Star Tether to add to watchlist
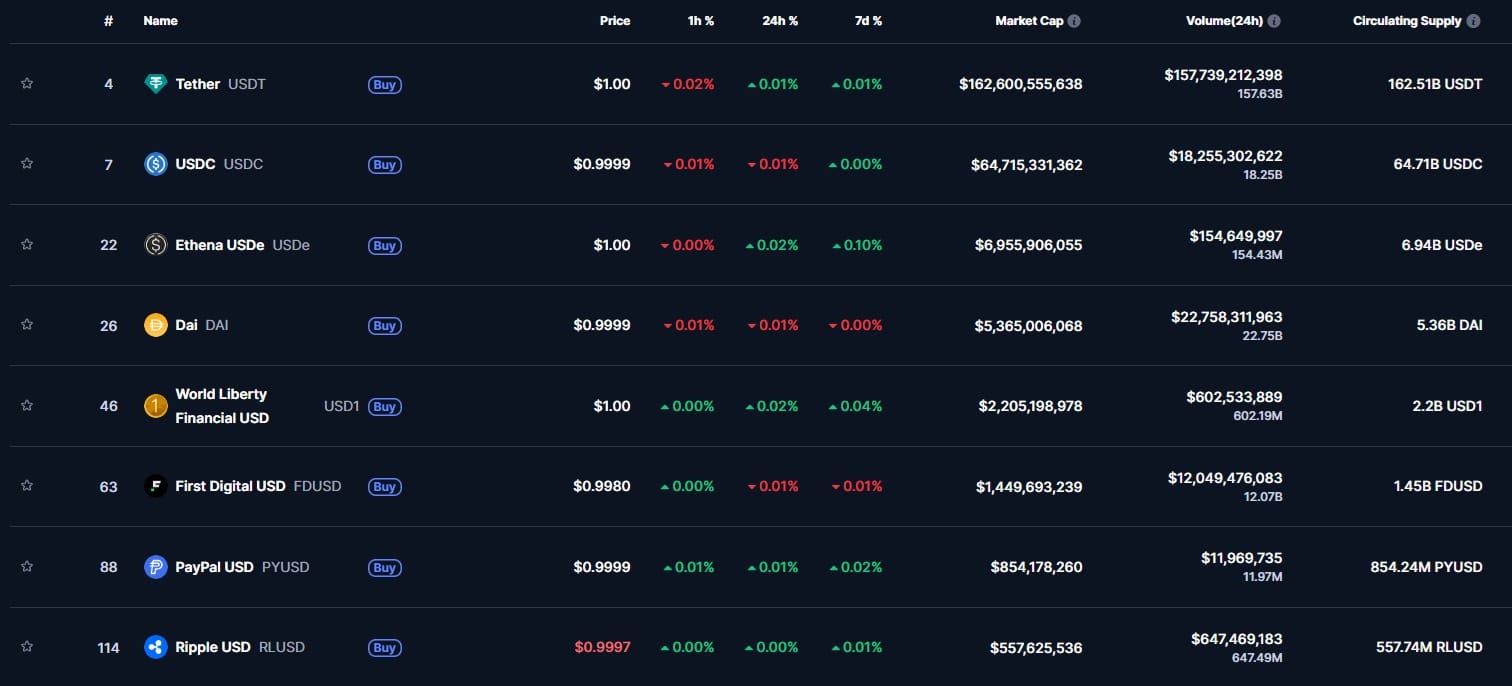 [27, 84]
